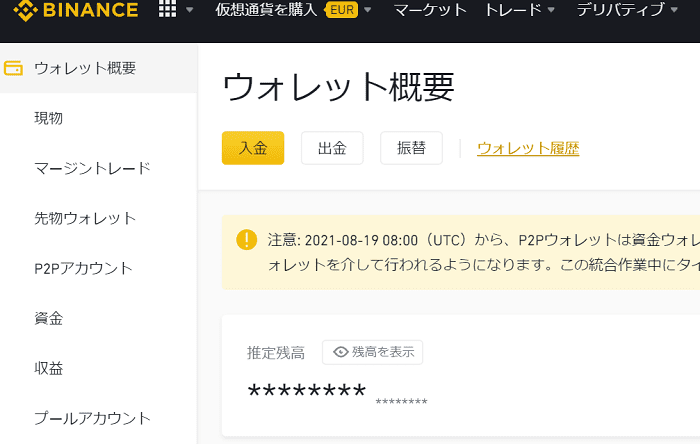Open the トレード menu

tap(513, 10)
